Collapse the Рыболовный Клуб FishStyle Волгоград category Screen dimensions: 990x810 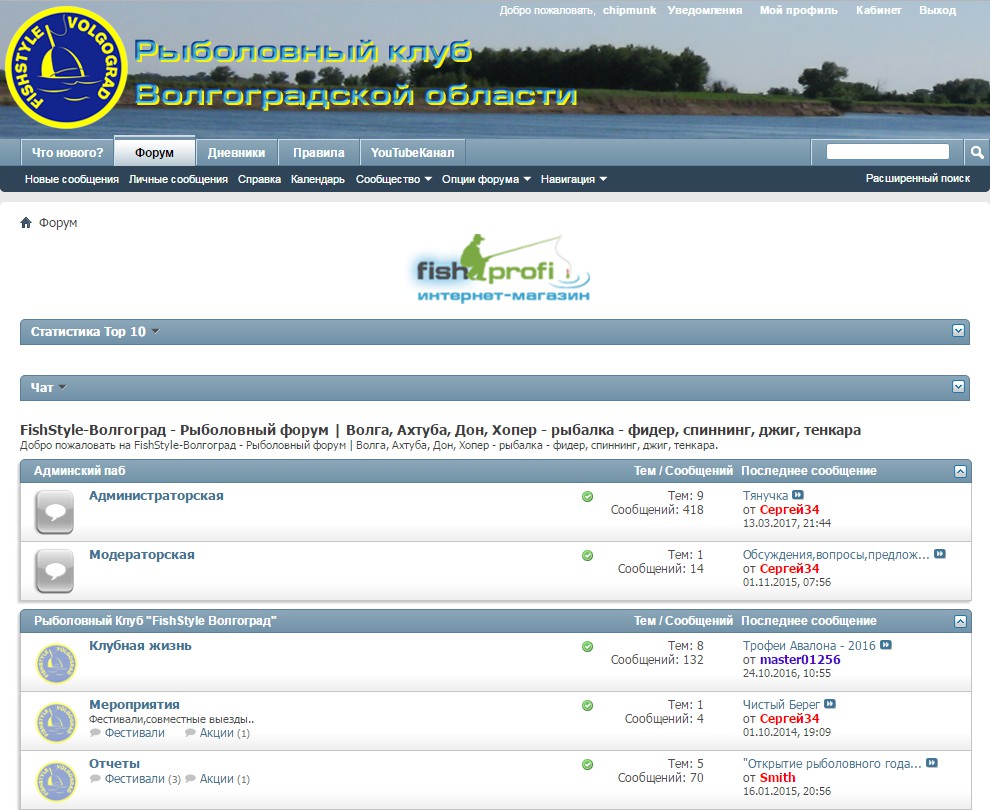[960, 621]
